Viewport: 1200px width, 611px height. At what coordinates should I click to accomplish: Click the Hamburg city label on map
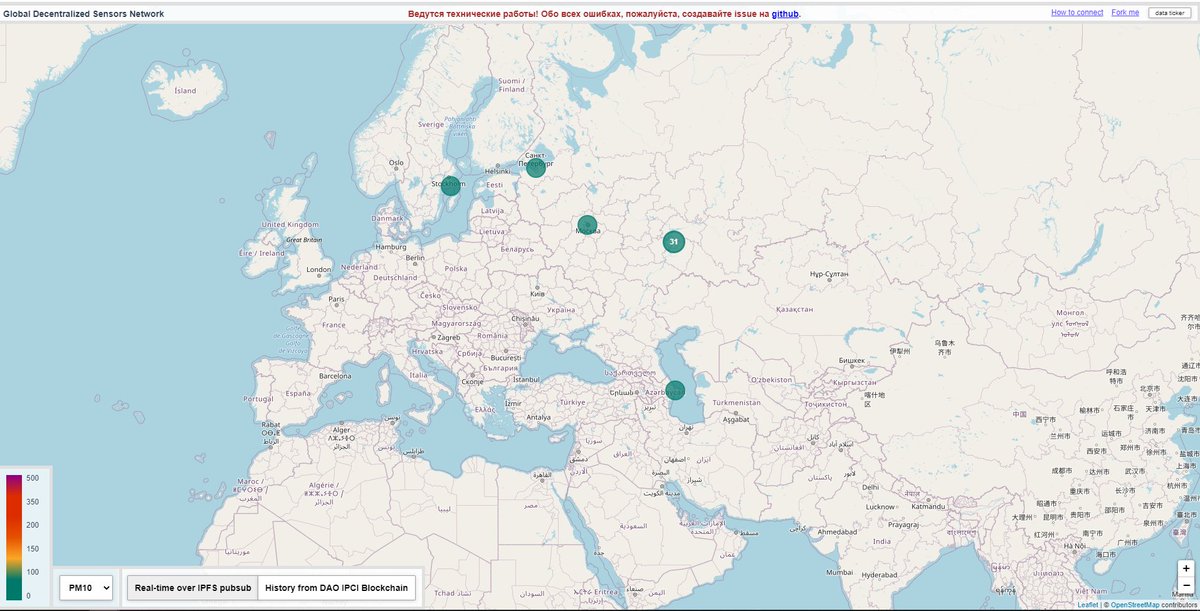coord(391,246)
